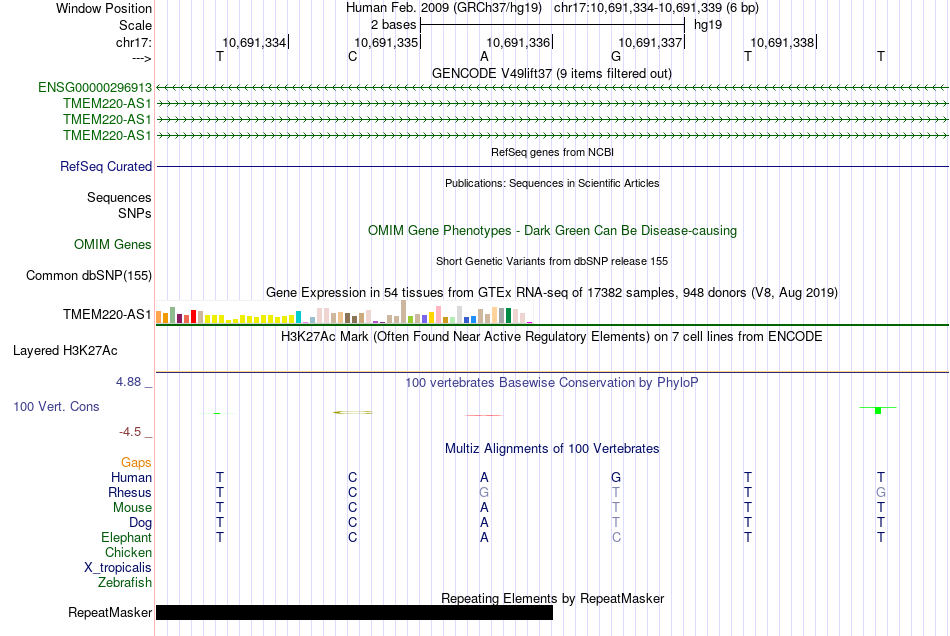Click the RefSeq Curated track label

tap(105, 167)
